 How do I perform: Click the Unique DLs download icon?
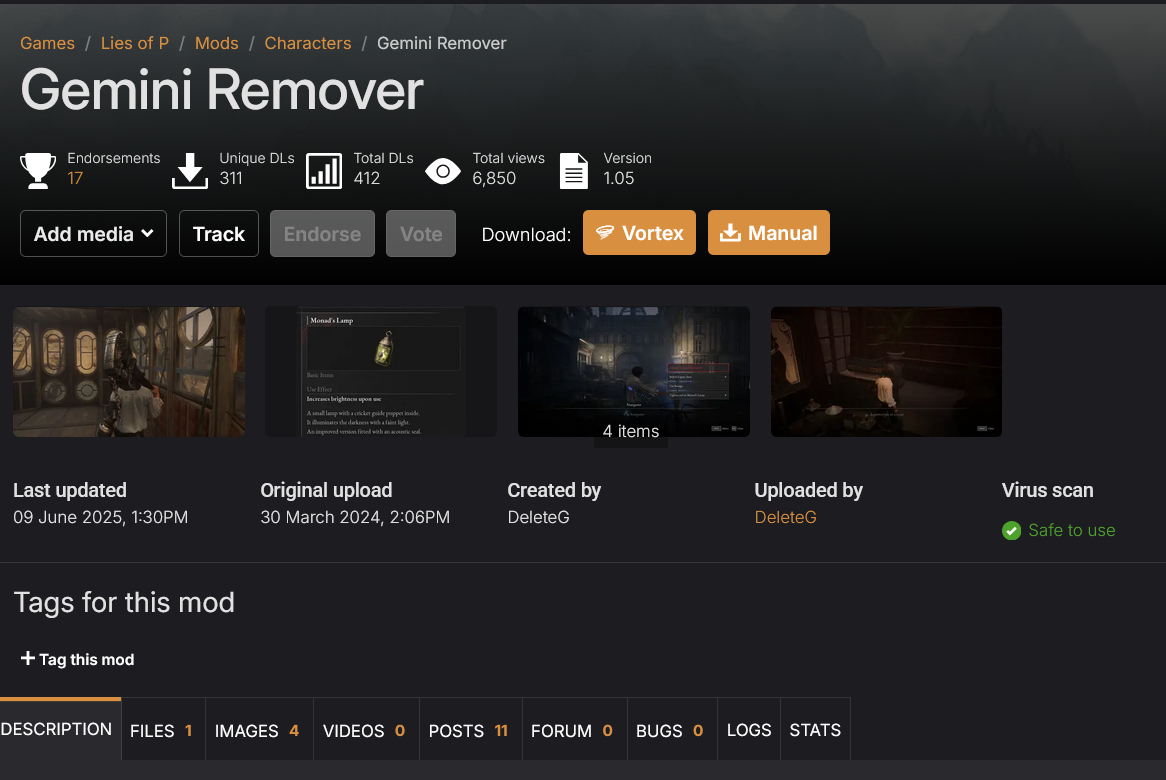tap(190, 170)
